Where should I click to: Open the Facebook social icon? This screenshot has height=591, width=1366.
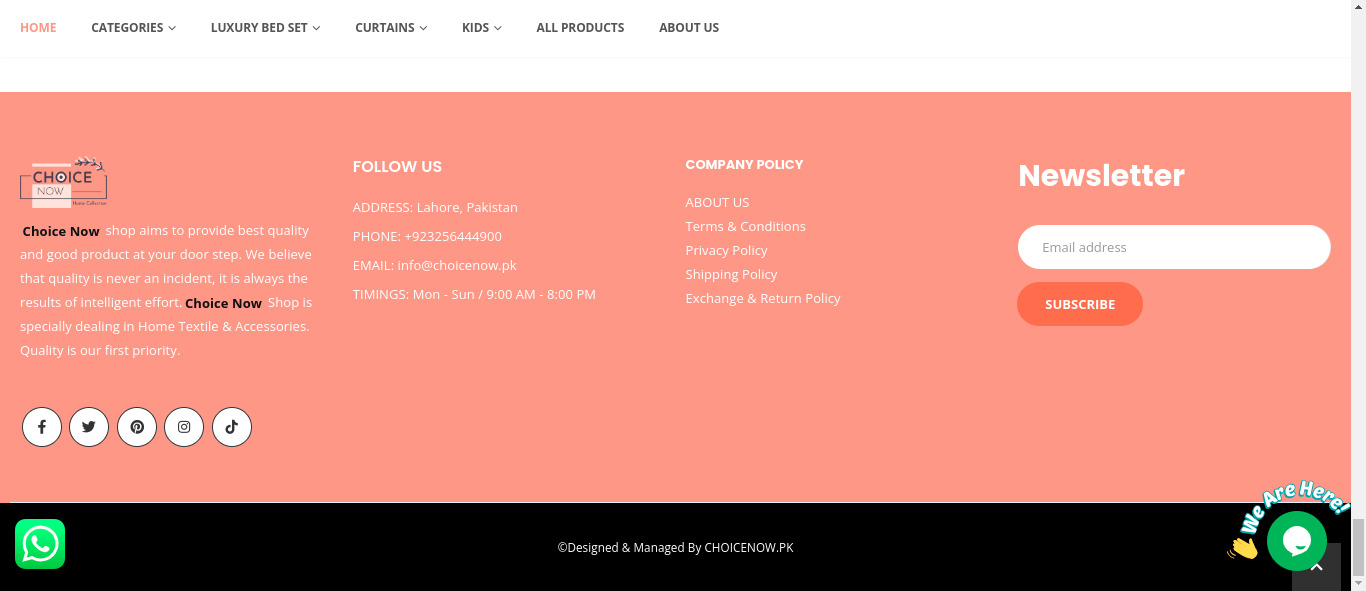(42, 427)
